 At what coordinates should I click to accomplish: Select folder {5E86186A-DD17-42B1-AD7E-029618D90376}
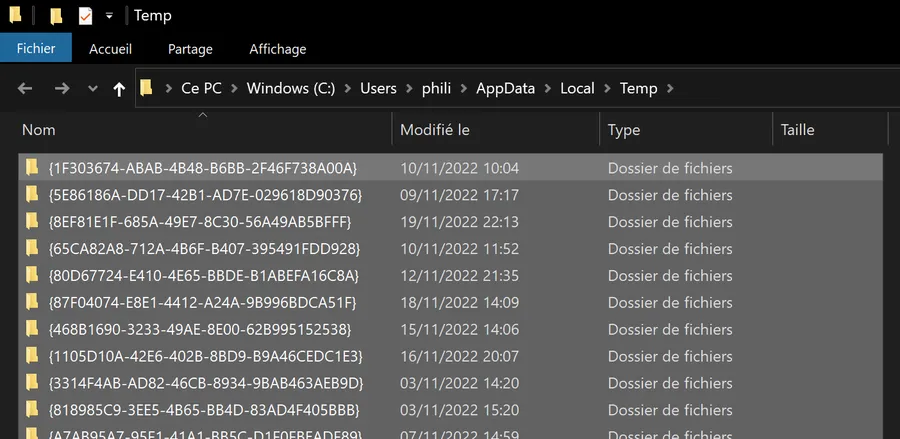tap(451, 195)
